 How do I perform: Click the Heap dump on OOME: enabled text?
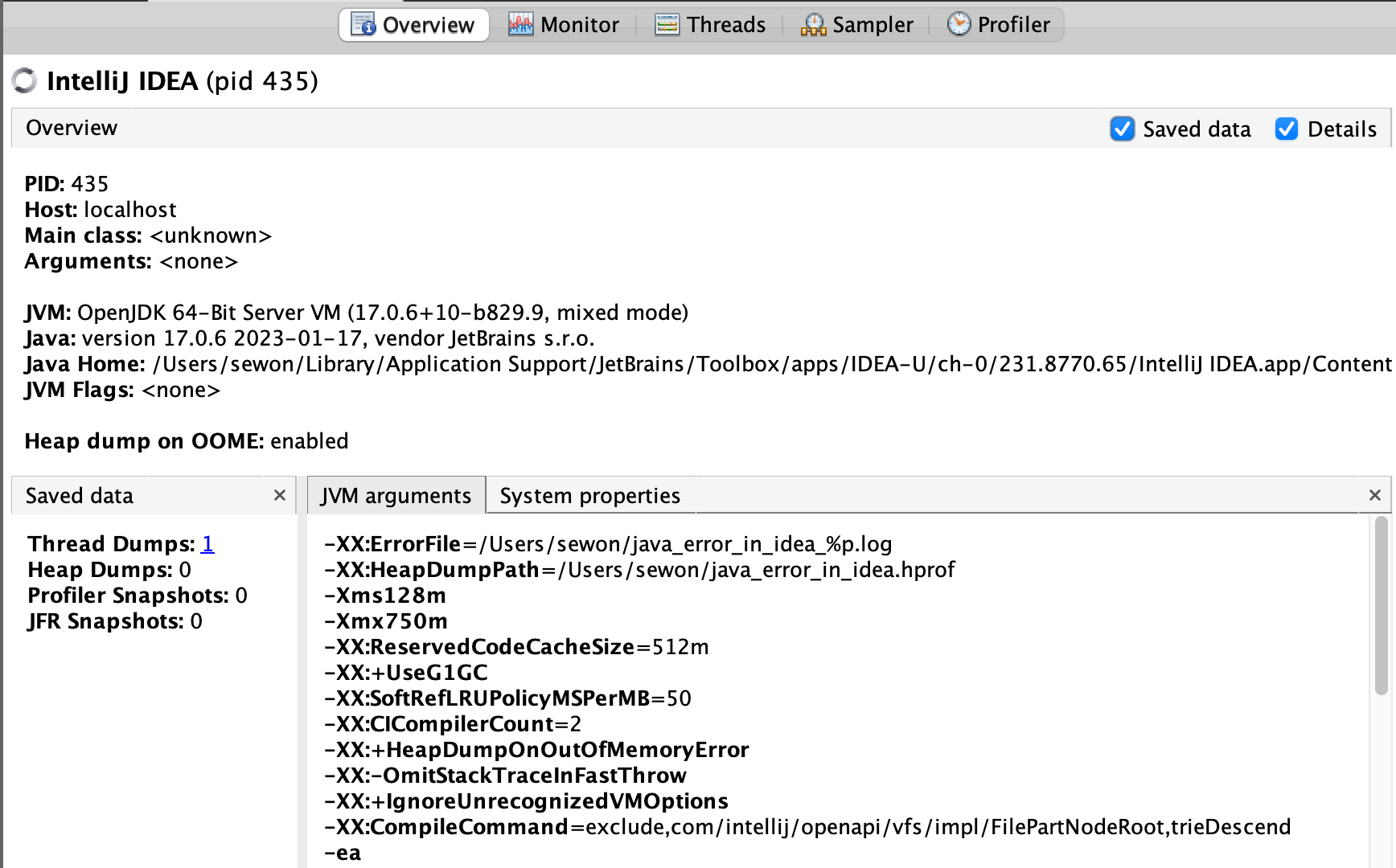point(187,441)
